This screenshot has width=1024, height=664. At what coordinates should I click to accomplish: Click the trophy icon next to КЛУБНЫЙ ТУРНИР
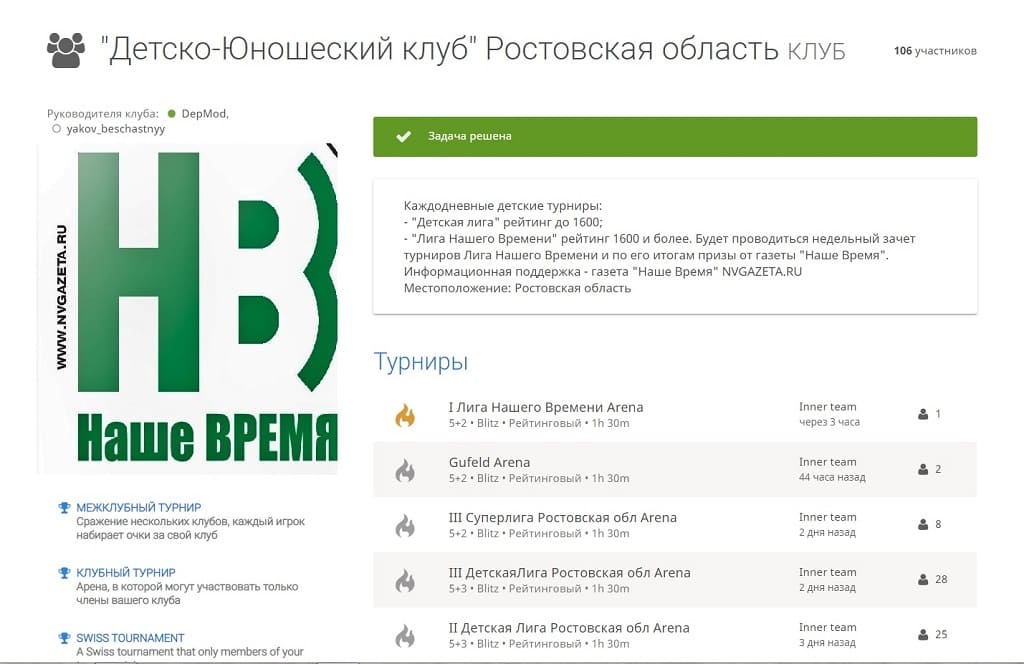tap(64, 573)
